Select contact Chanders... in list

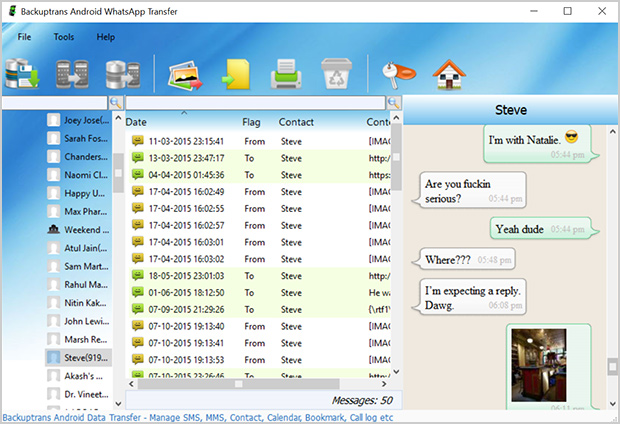(x=78, y=157)
